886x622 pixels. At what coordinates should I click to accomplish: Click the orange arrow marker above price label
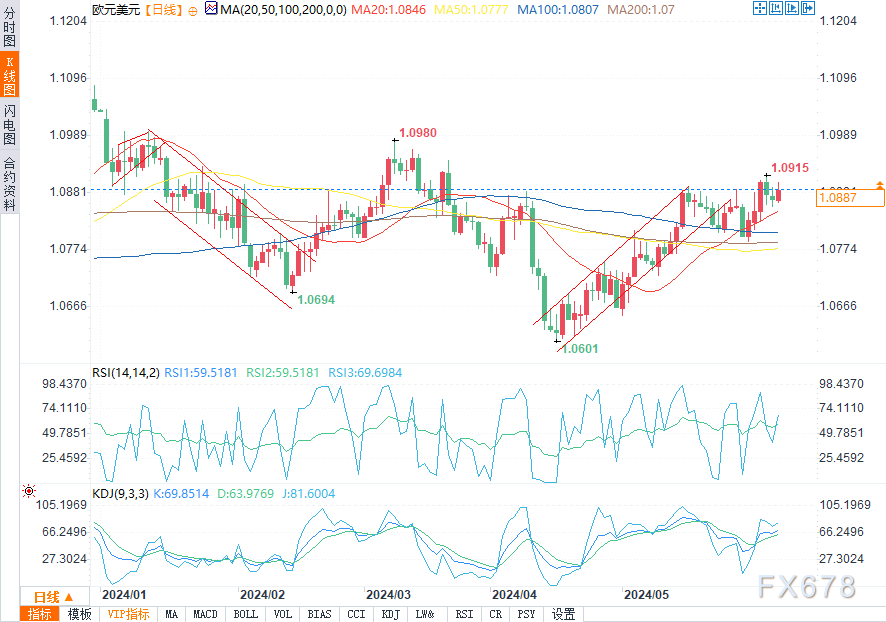pyautogui.click(x=880, y=185)
